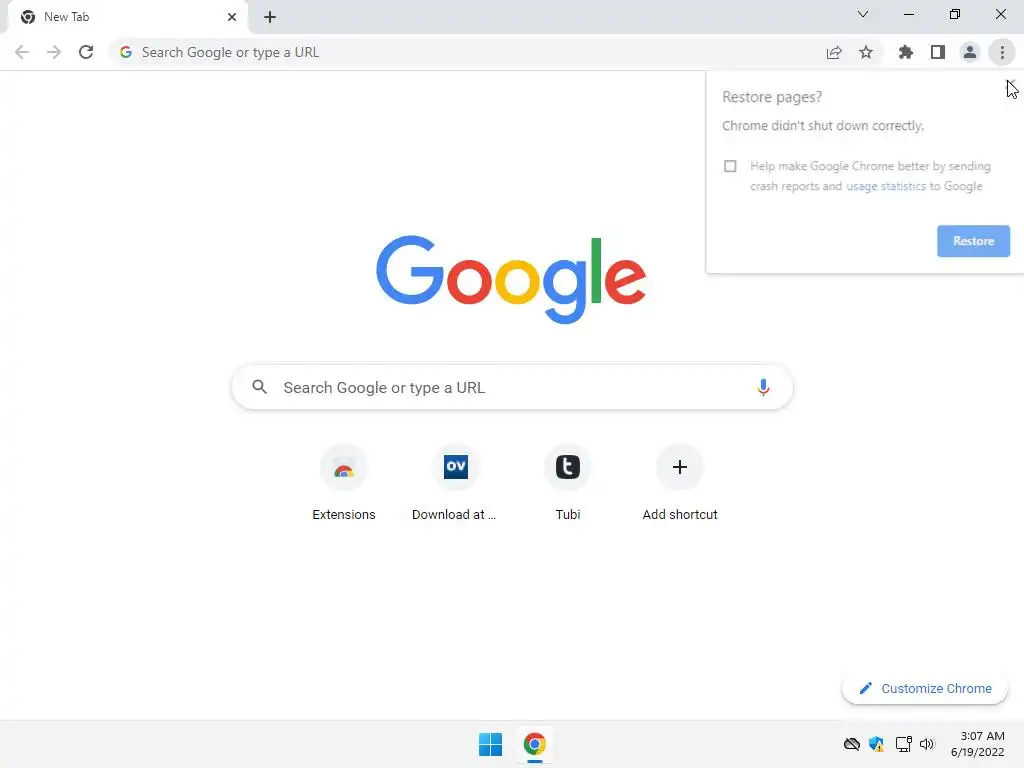Open the three-dot Chrome menu

(x=1002, y=52)
